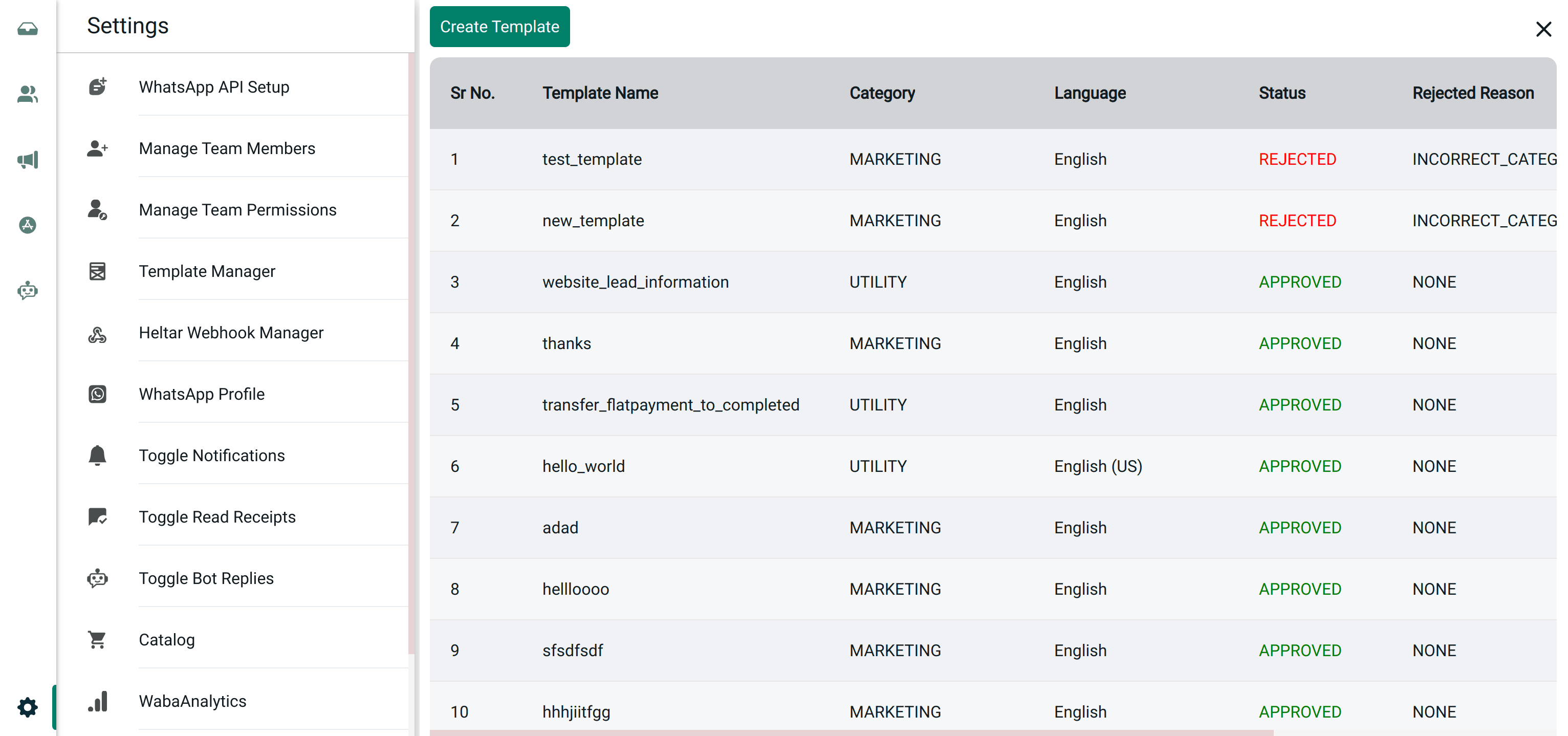Open the megaphone broadcast icon in left rail
This screenshot has height=736, width=1568.
pyautogui.click(x=28, y=160)
